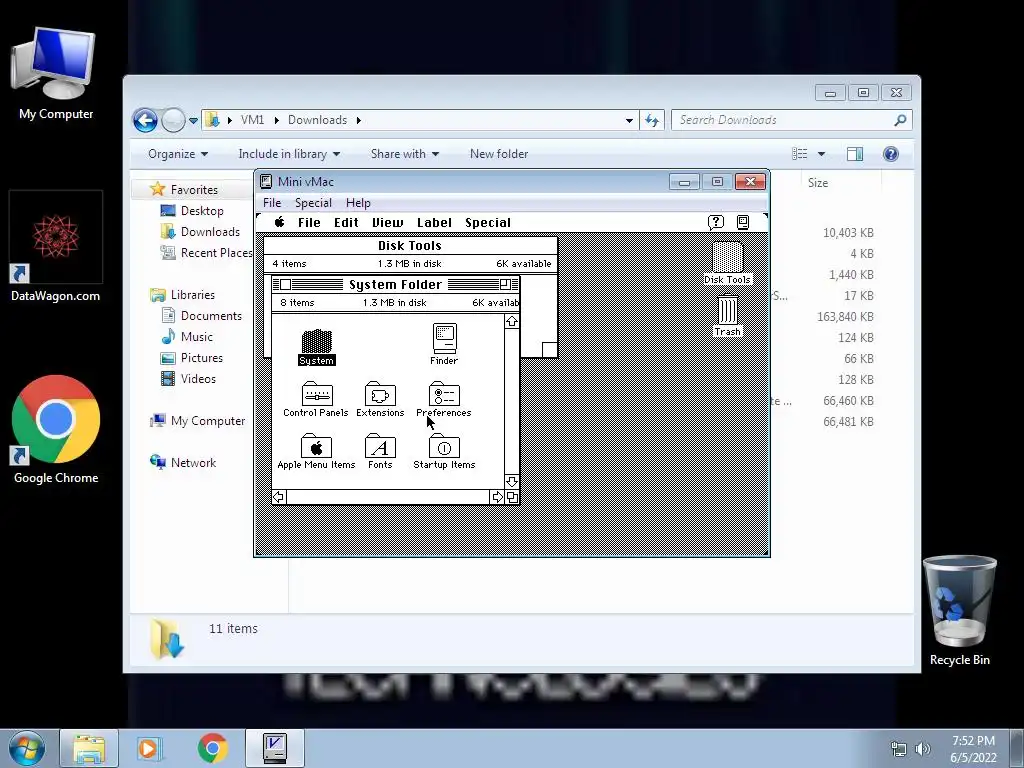Click the System Folder scroll up arrow
This screenshot has height=768, width=1024.
click(x=512, y=321)
